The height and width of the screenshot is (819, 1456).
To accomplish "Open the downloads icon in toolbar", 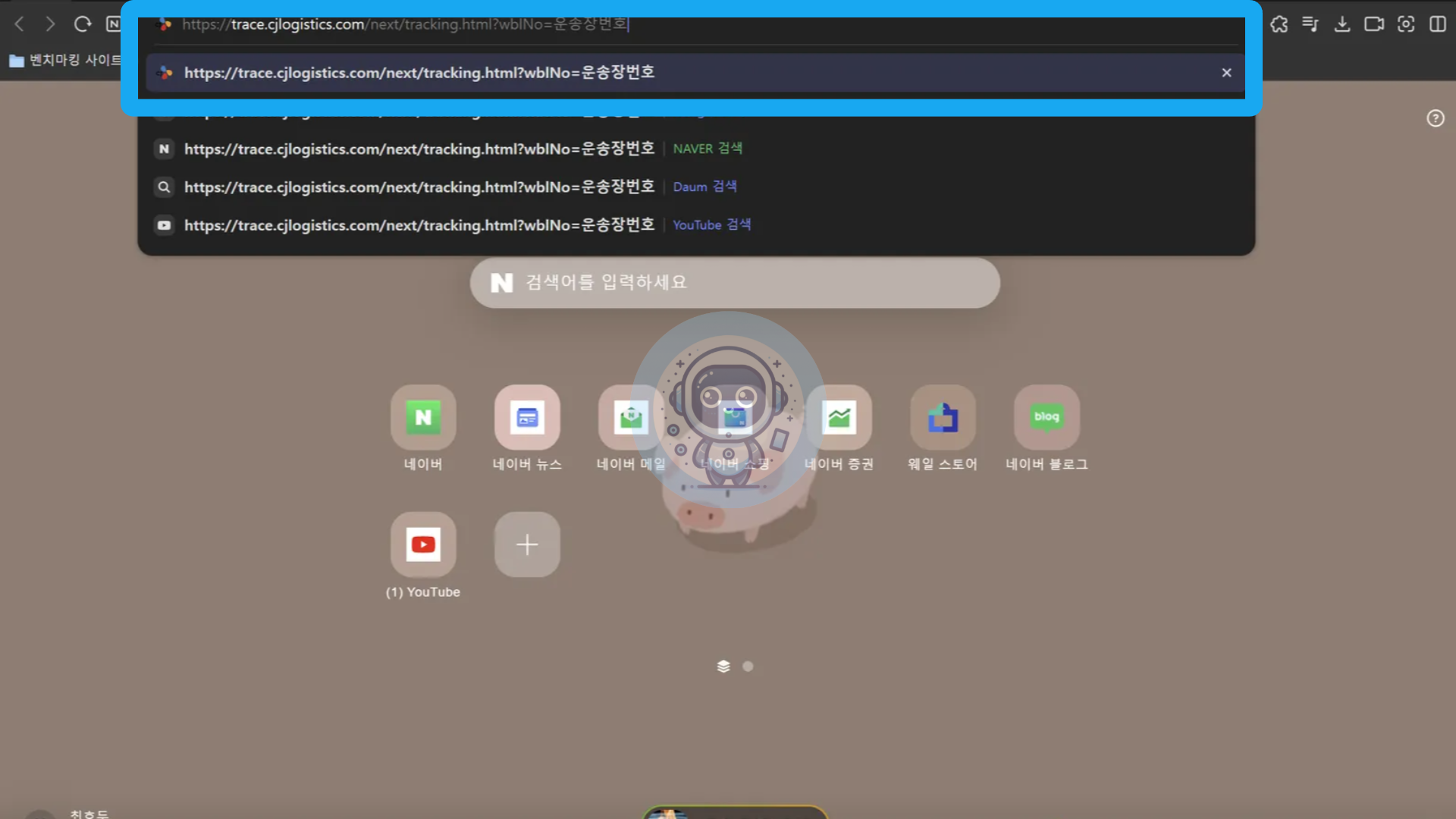I will (1342, 24).
